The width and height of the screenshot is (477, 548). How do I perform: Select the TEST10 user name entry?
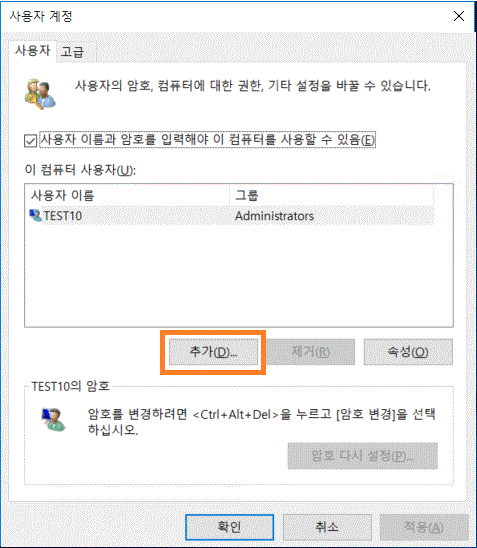[62, 216]
